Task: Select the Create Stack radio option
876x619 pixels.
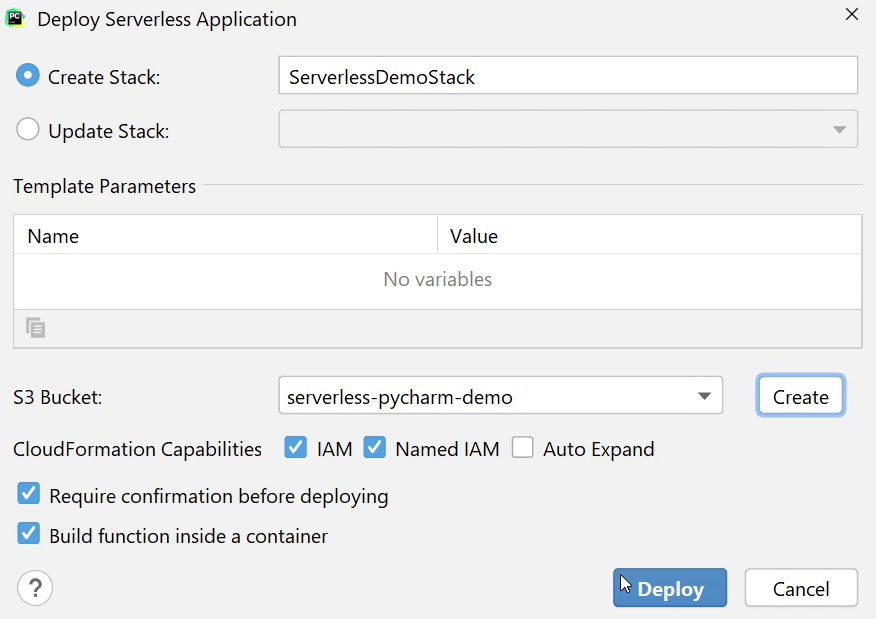Action: tap(28, 76)
